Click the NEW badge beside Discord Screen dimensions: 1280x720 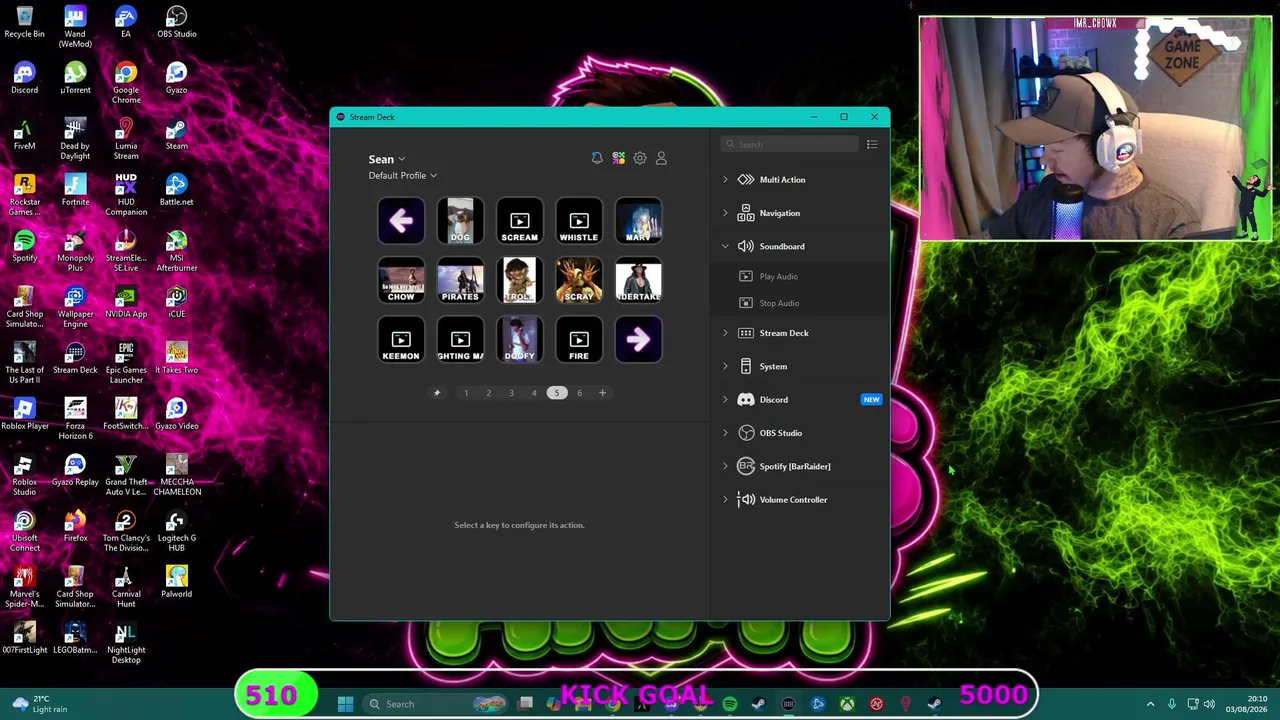pyautogui.click(x=871, y=400)
